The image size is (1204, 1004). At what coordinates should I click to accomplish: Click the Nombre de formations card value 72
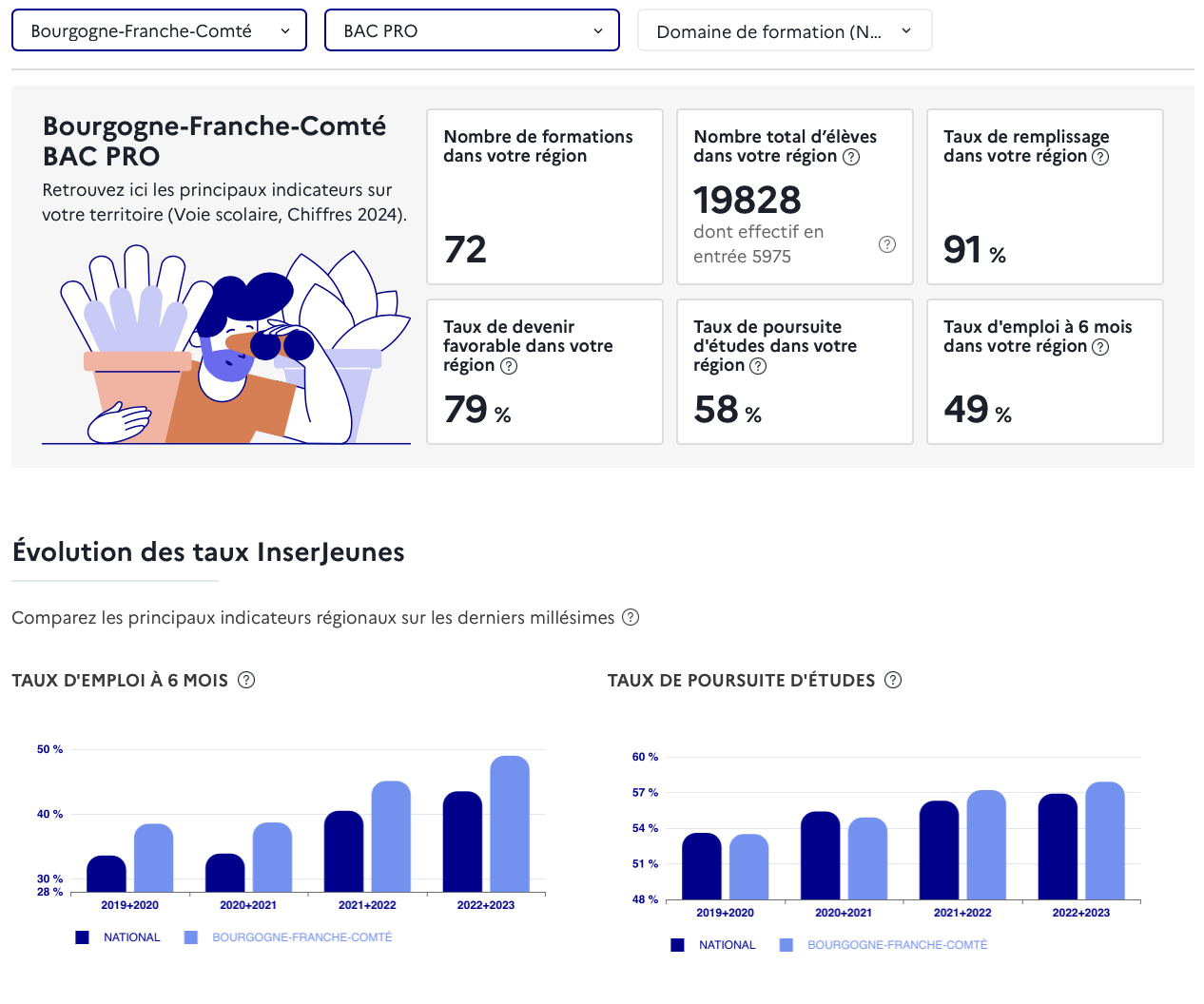tap(465, 249)
